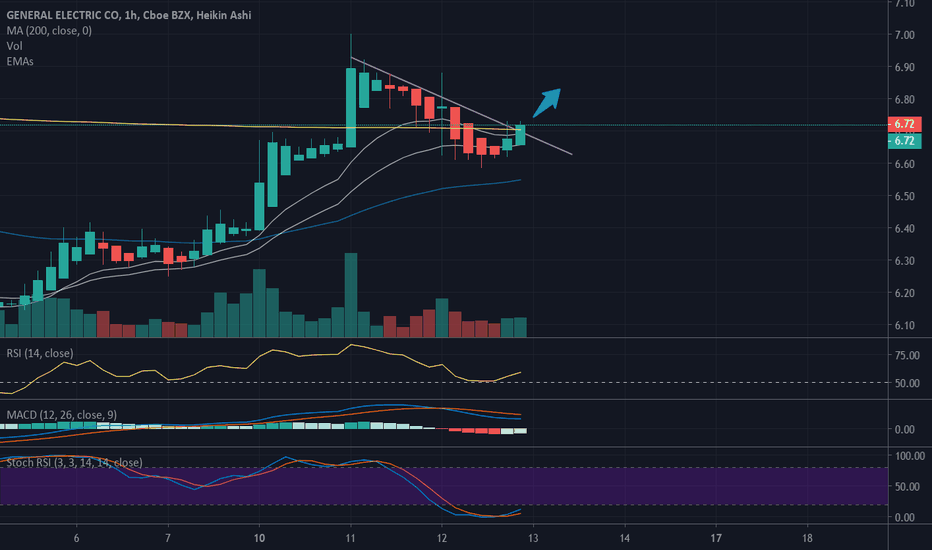This screenshot has height=550, width=932.
Task: Select the Vol indicator label
Action: coord(14,46)
